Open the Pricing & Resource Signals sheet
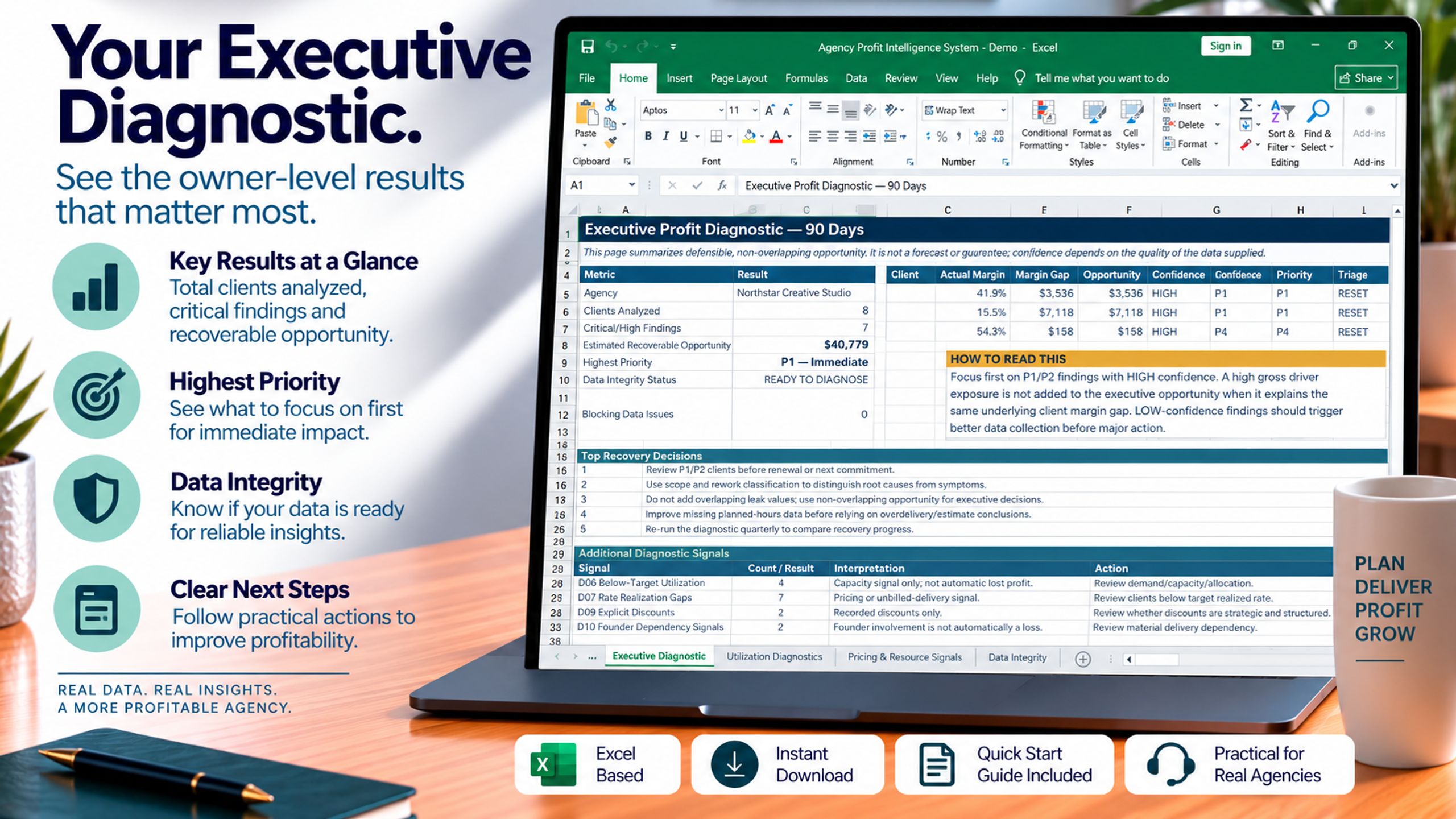Image resolution: width=1456 pixels, height=819 pixels. [x=904, y=657]
